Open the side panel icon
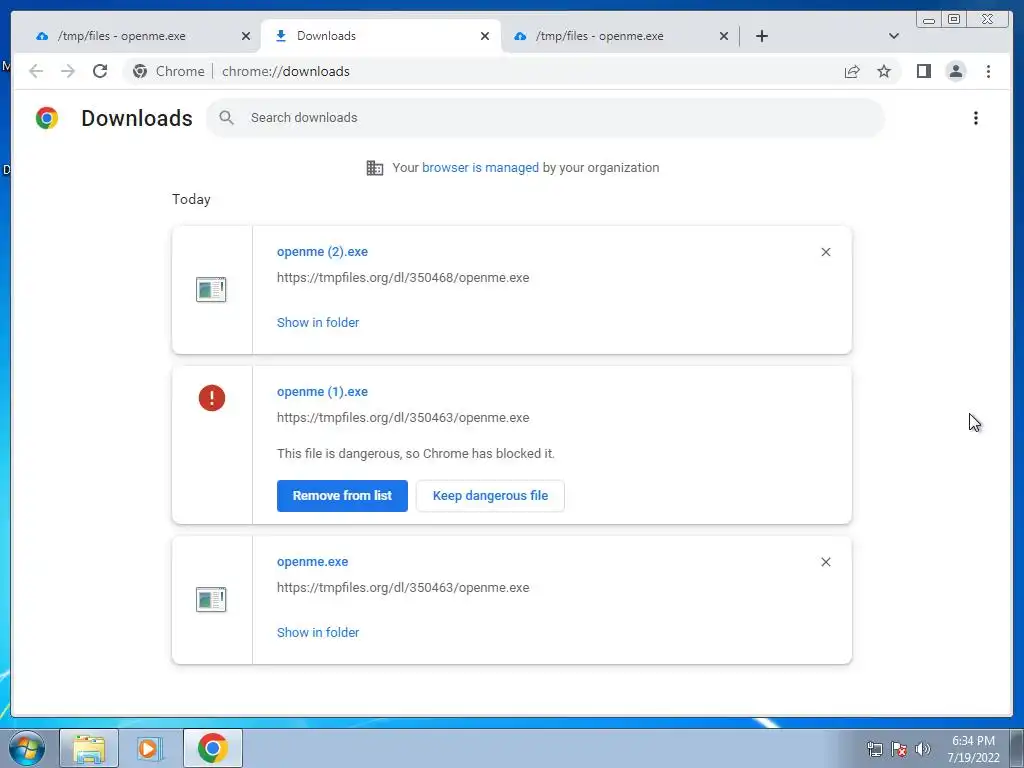The image size is (1024, 768). (x=923, y=71)
